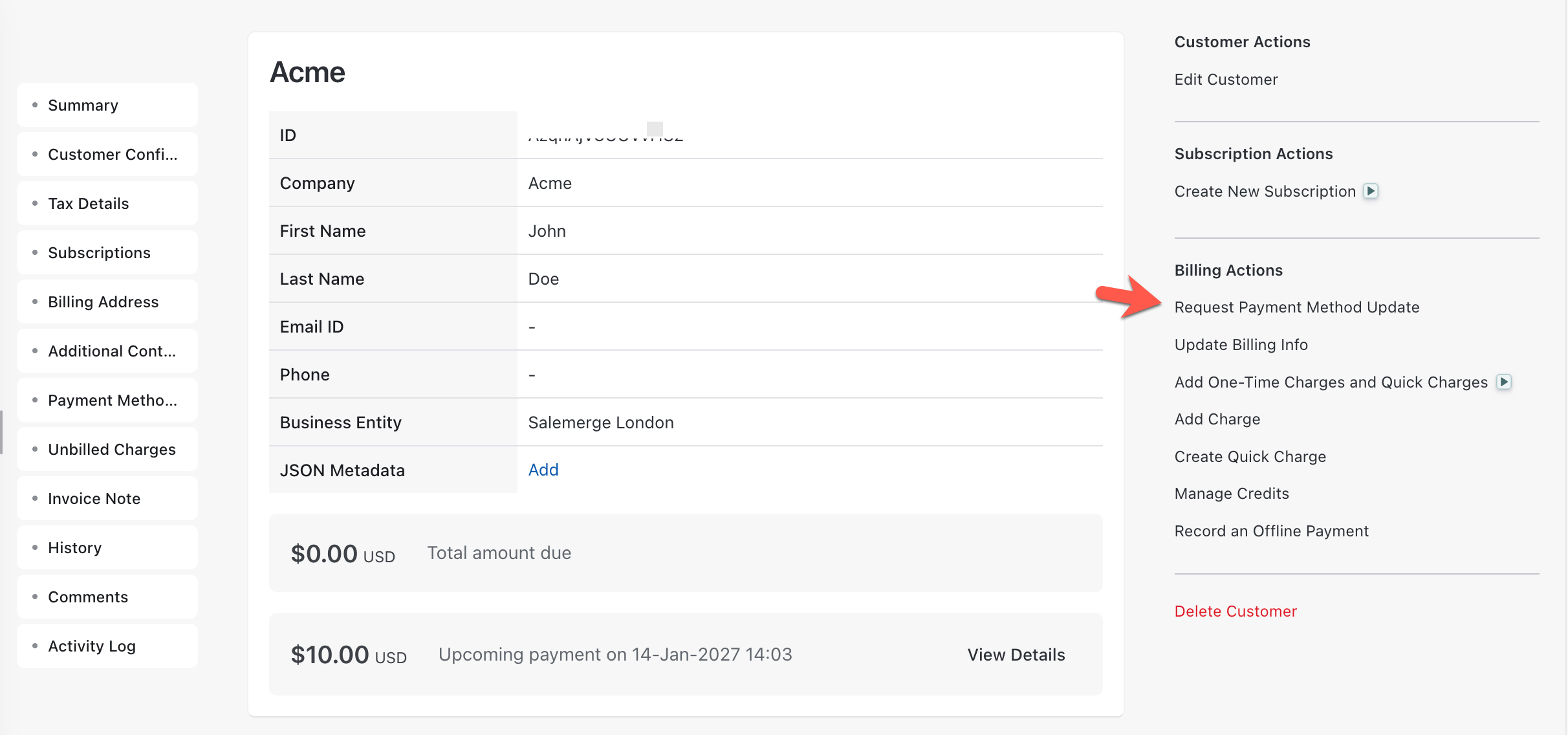Open the Summary section

(x=83, y=105)
